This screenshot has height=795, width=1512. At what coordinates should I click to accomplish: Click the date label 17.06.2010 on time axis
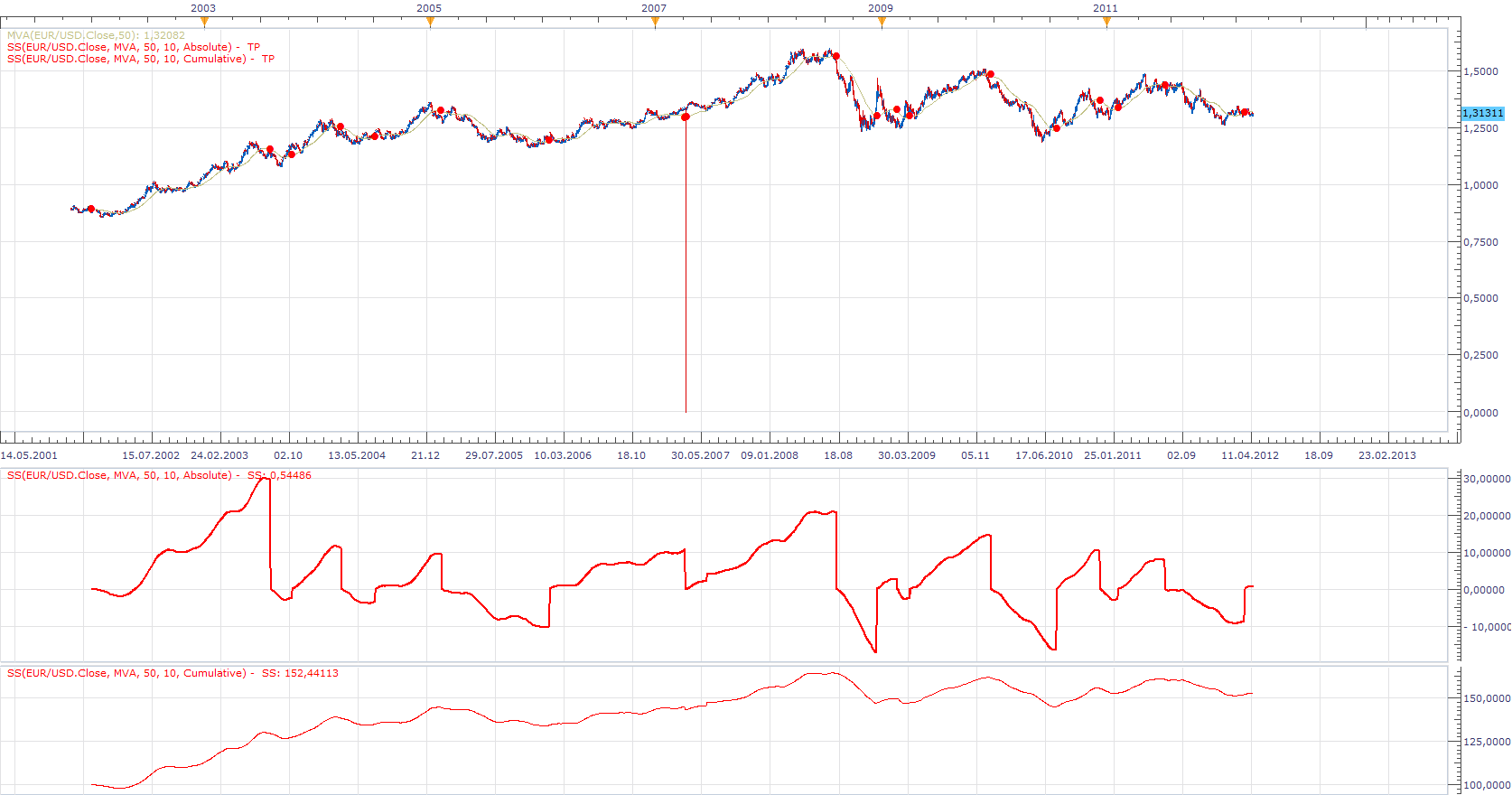point(1044,455)
